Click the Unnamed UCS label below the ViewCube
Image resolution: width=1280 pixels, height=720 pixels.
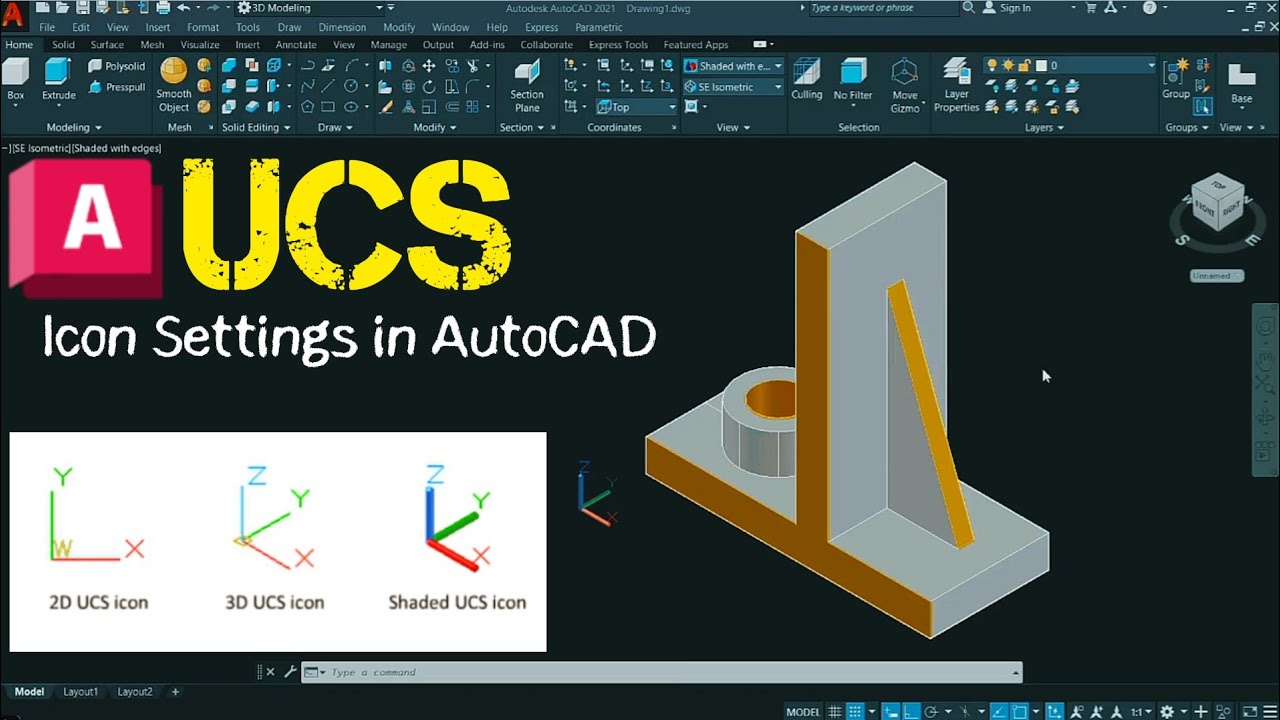(1216, 275)
